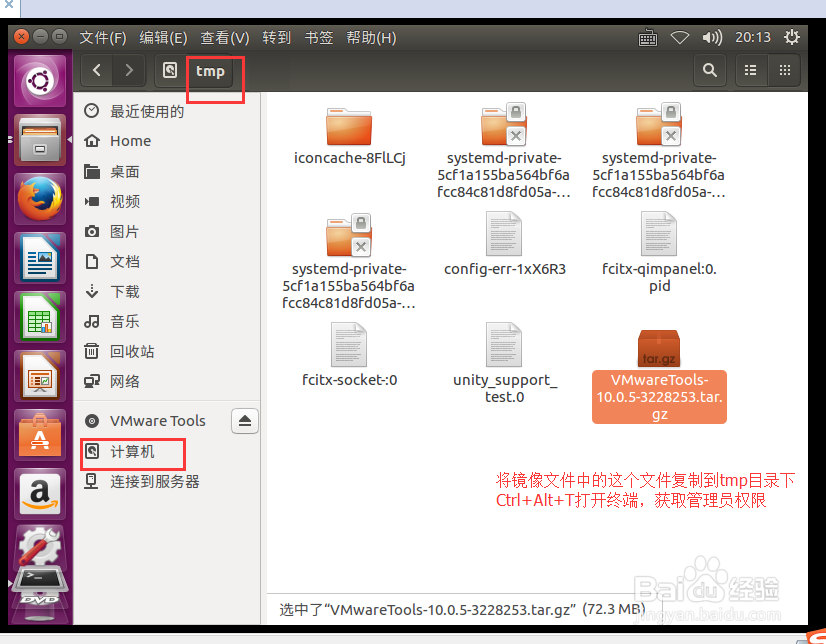Screen dimensions: 826x644
Task: Open 桌面 folder in the sidebar
Action: click(169, 172)
